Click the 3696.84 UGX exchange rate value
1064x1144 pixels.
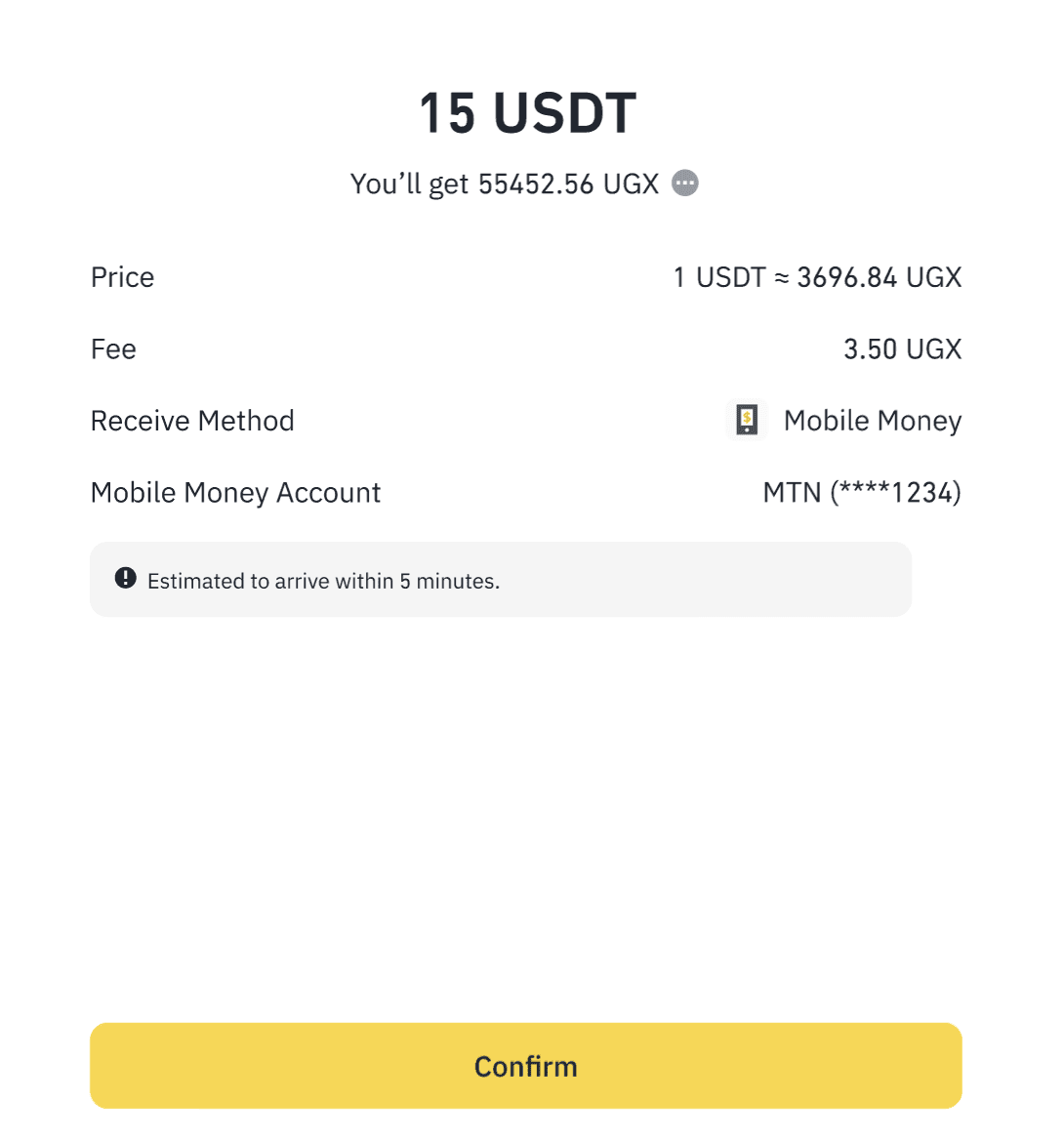pyautogui.click(x=879, y=277)
